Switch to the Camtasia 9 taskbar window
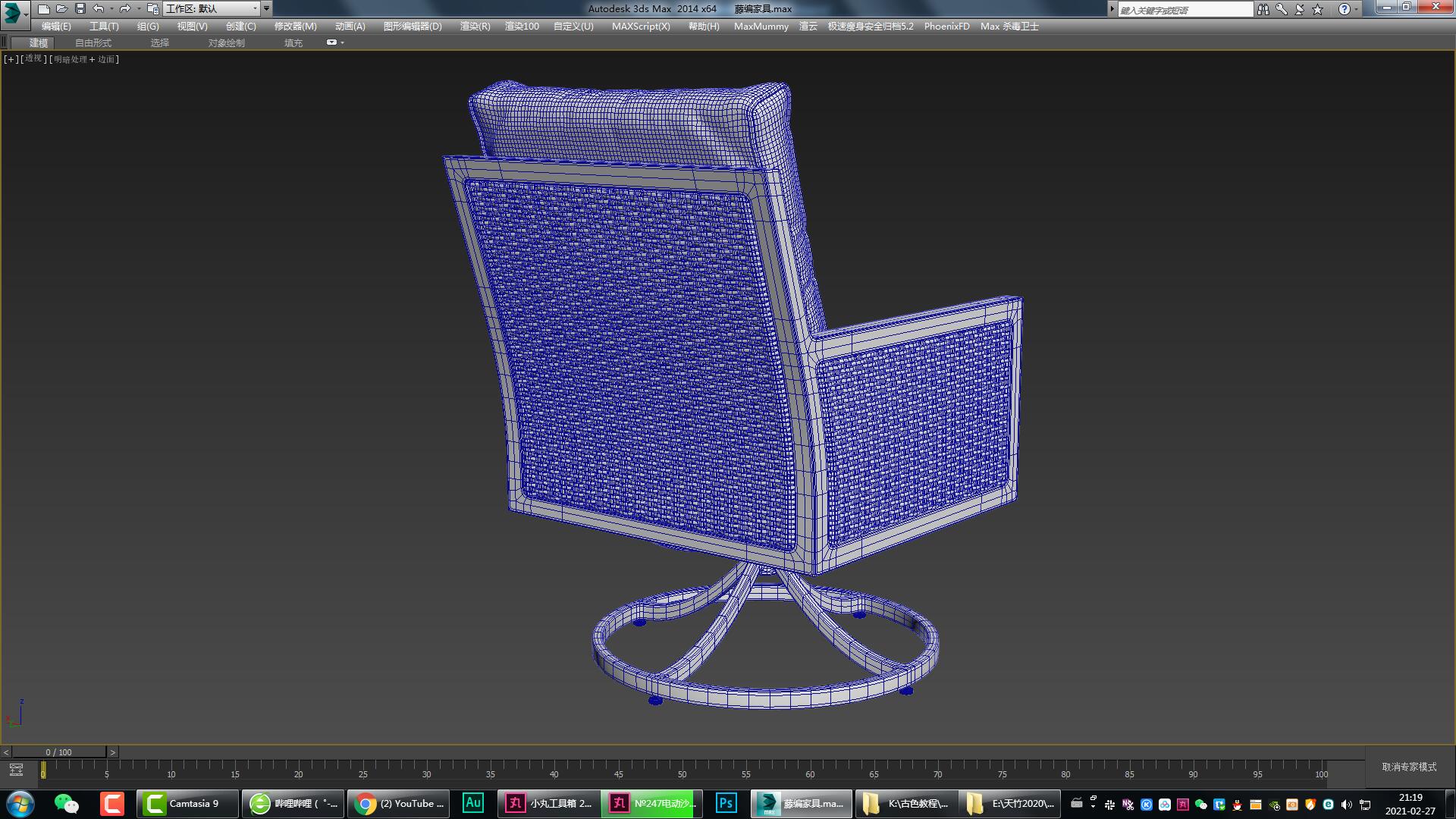 [188, 803]
